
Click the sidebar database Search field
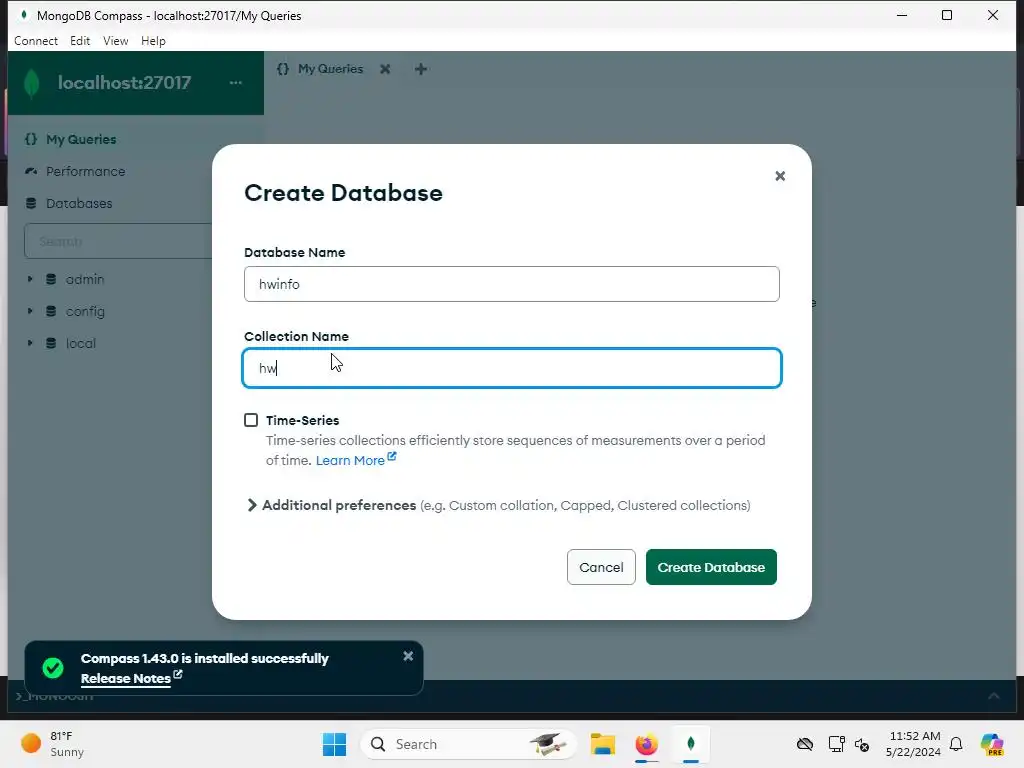tap(119, 241)
